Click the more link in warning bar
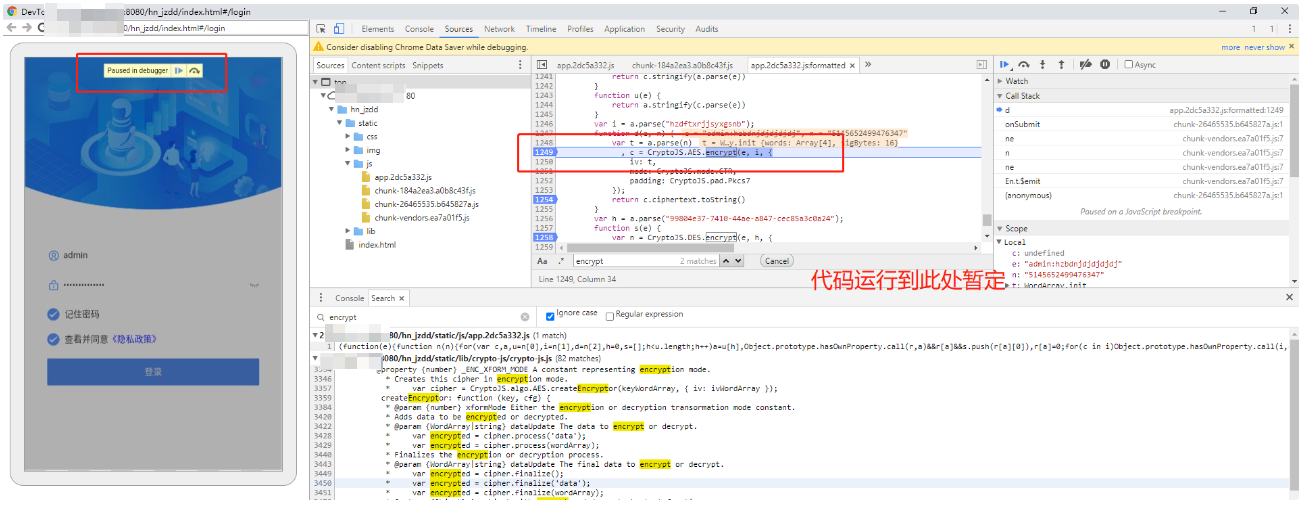 [1231, 47]
